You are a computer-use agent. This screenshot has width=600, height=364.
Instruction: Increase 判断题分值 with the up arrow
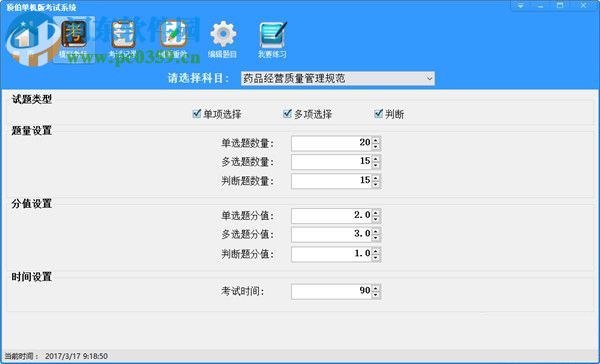(x=376, y=251)
